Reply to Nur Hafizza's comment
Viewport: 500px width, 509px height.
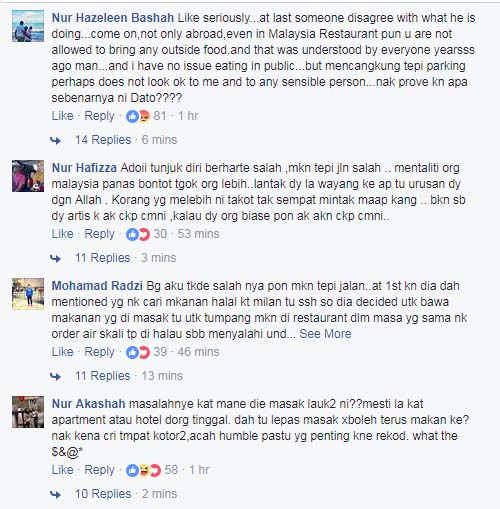(99, 234)
